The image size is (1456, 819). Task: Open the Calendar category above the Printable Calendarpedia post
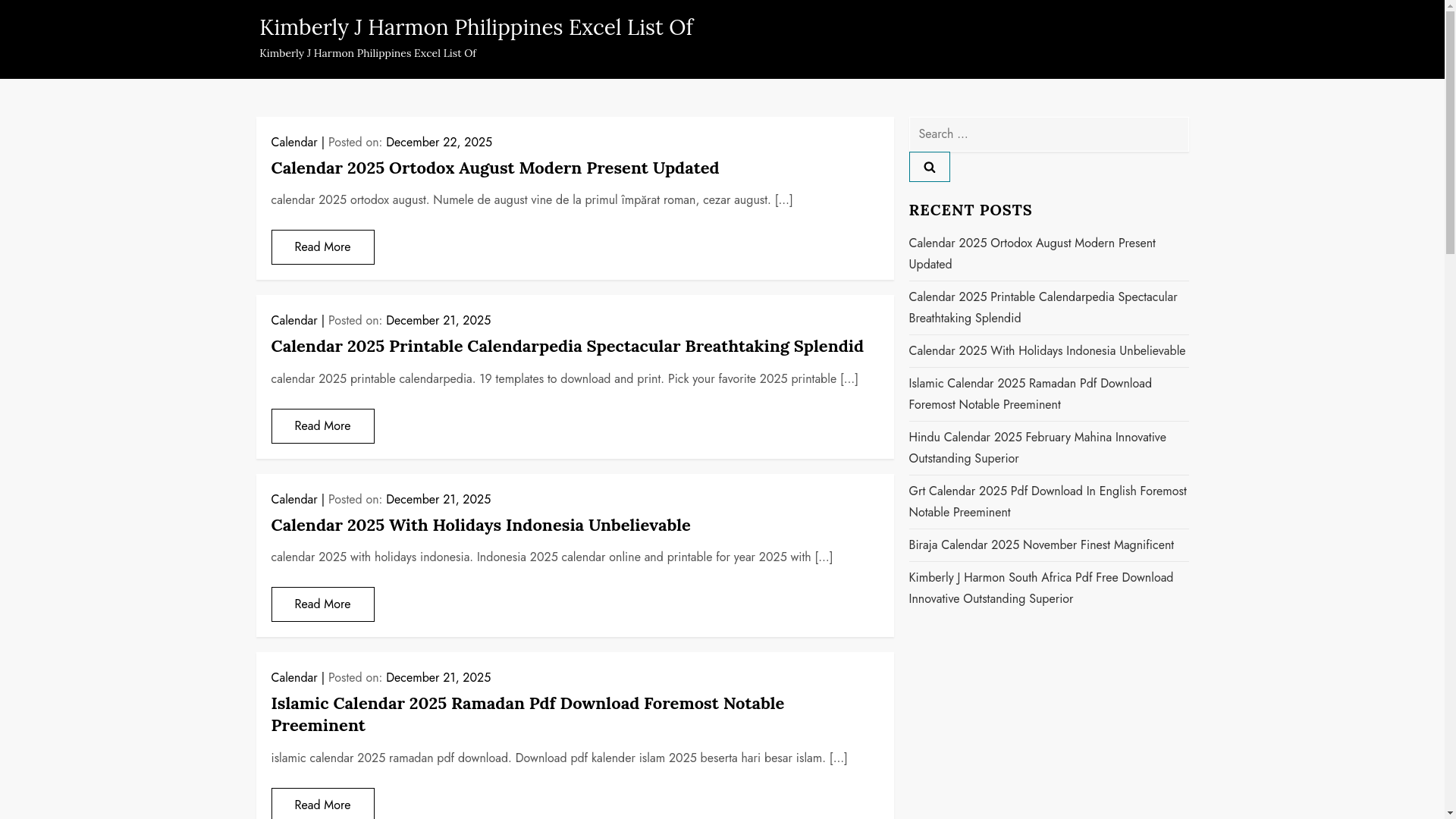pyautogui.click(x=294, y=320)
